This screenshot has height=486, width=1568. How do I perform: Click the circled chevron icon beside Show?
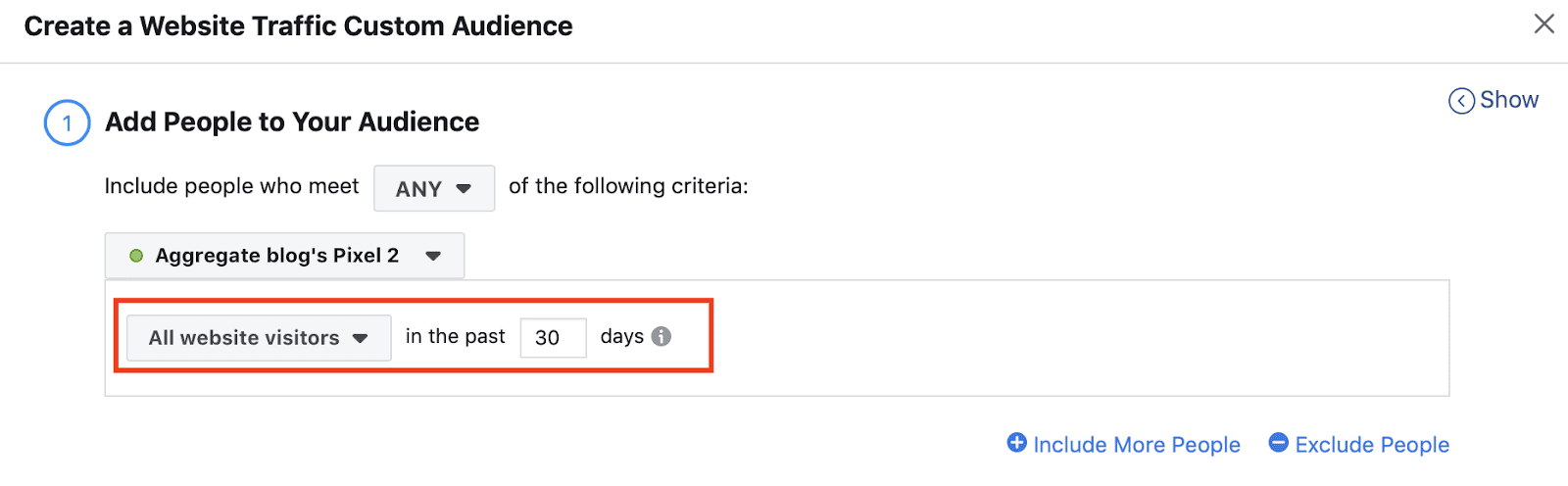point(1461,101)
